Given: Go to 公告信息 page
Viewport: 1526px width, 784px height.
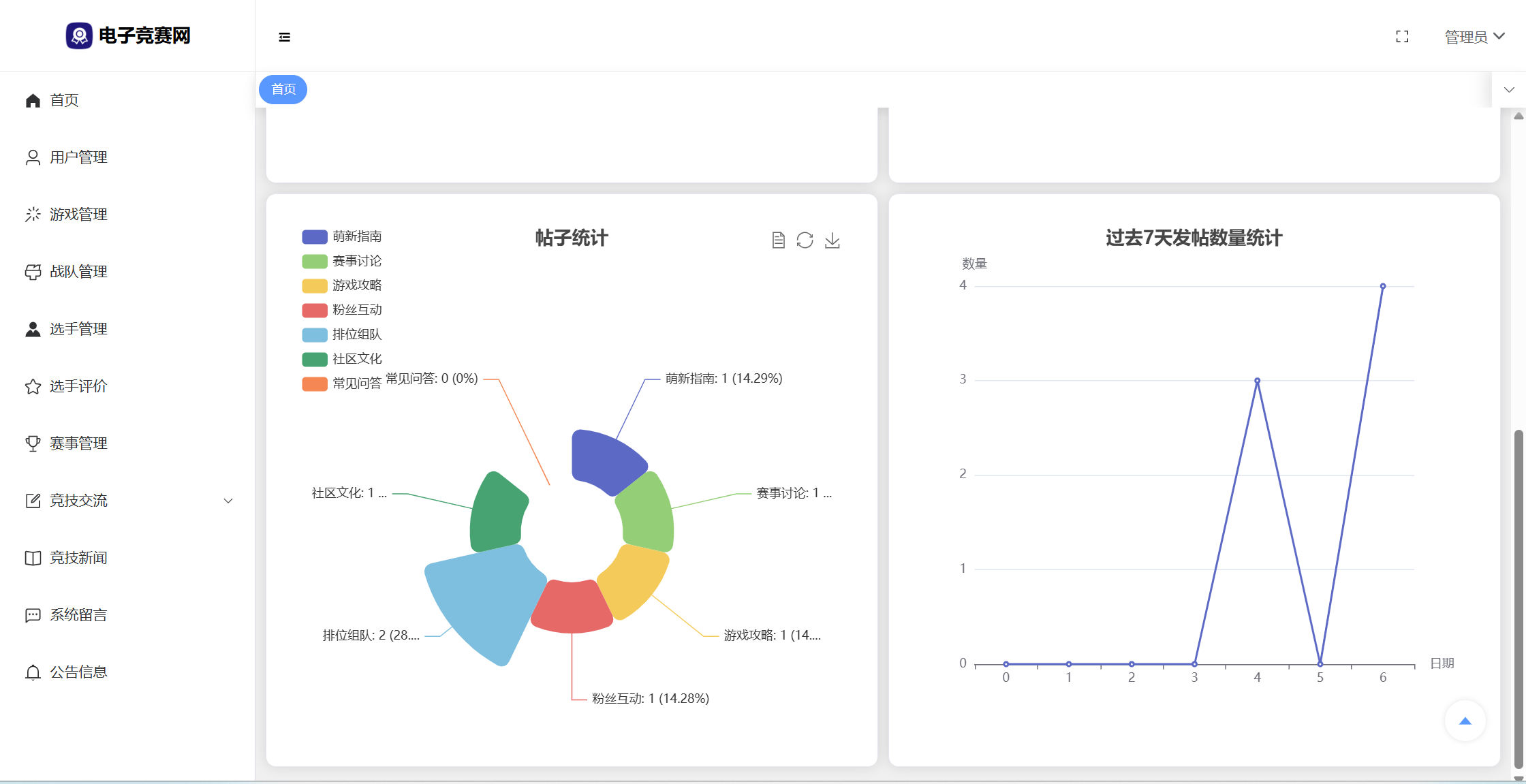Looking at the screenshot, I should click(78, 672).
